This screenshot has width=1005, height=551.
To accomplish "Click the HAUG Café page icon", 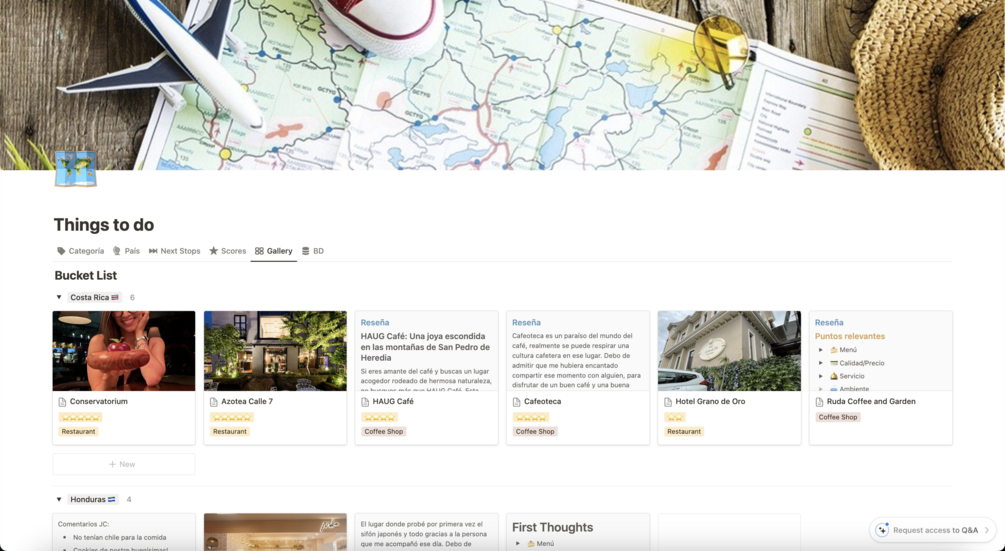I will (365, 402).
